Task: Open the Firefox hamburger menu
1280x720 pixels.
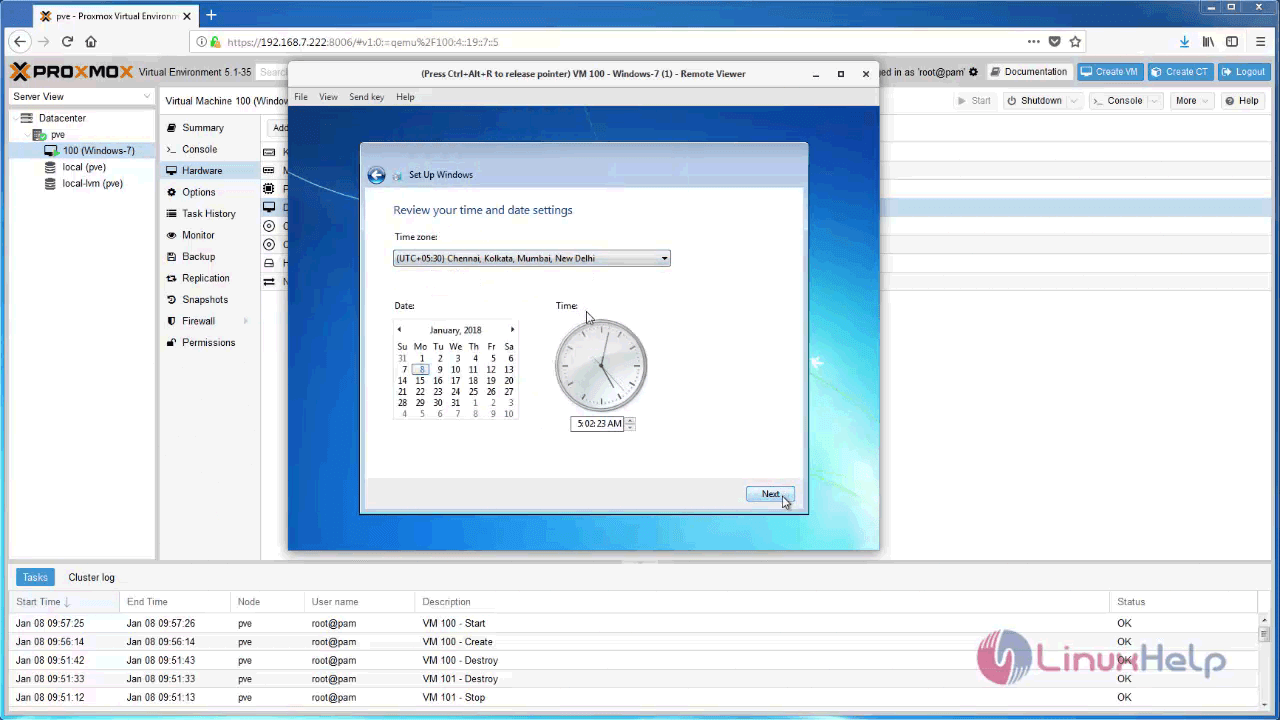Action: (1259, 42)
